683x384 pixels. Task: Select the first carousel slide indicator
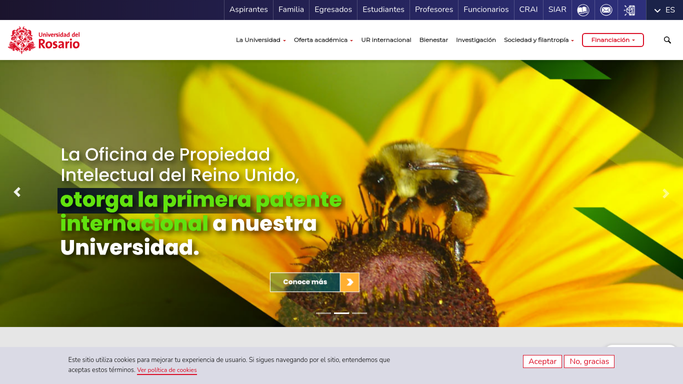click(x=323, y=313)
